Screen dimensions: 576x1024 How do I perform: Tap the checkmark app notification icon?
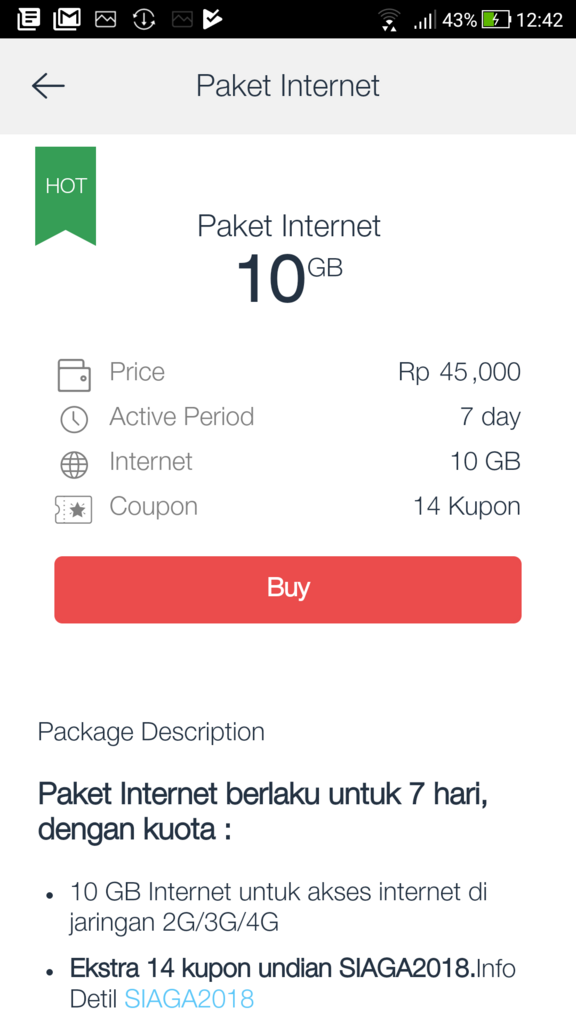(212, 20)
